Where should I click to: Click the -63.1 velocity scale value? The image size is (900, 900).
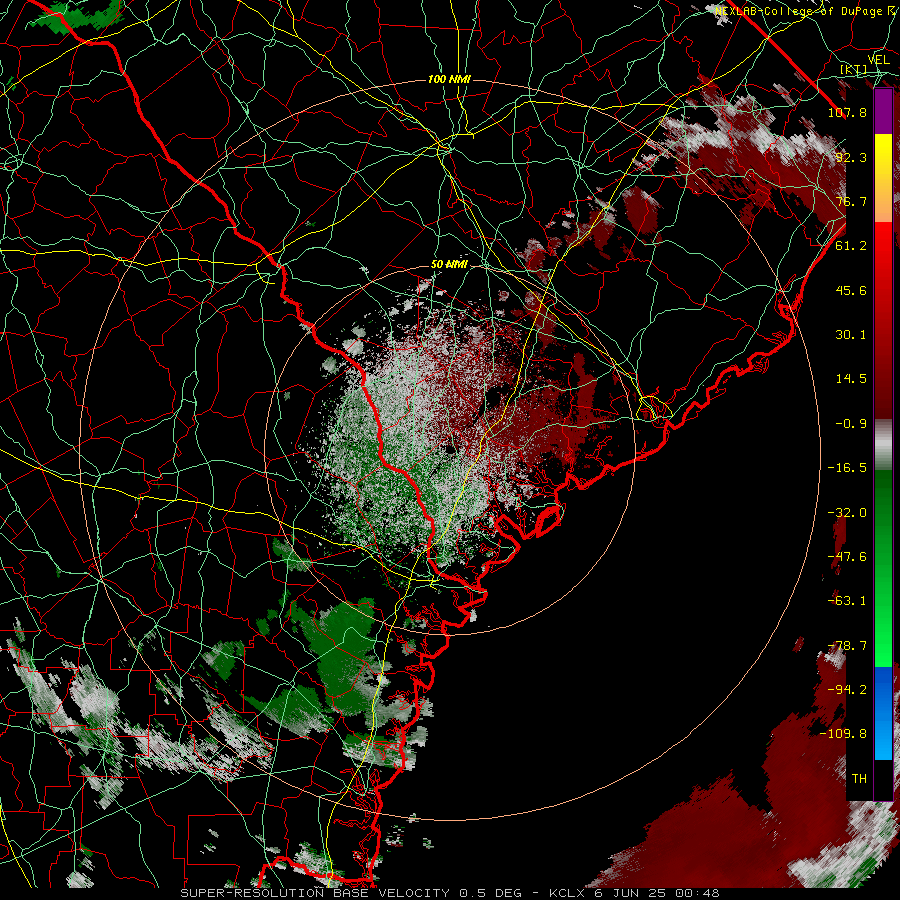click(847, 601)
